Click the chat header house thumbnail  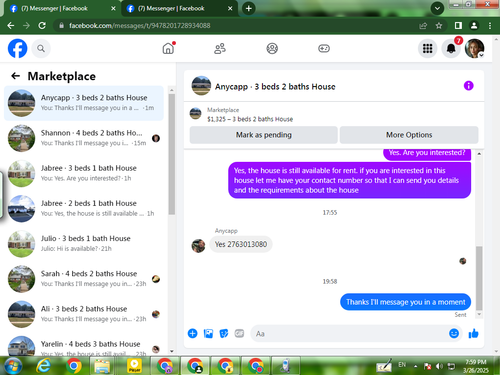(201, 86)
